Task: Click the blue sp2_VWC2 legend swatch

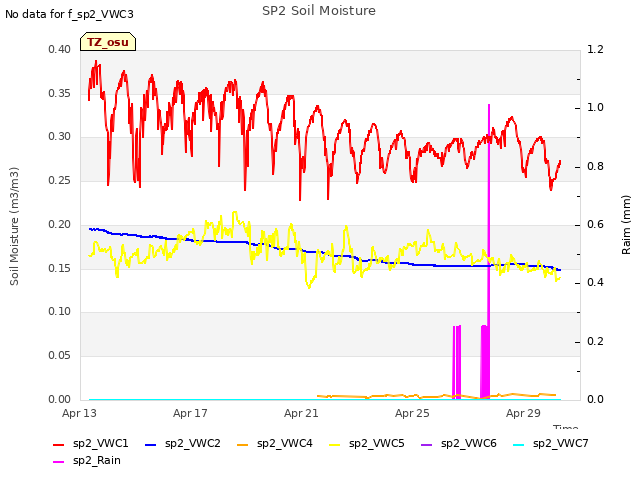Action: pyautogui.click(x=151, y=445)
